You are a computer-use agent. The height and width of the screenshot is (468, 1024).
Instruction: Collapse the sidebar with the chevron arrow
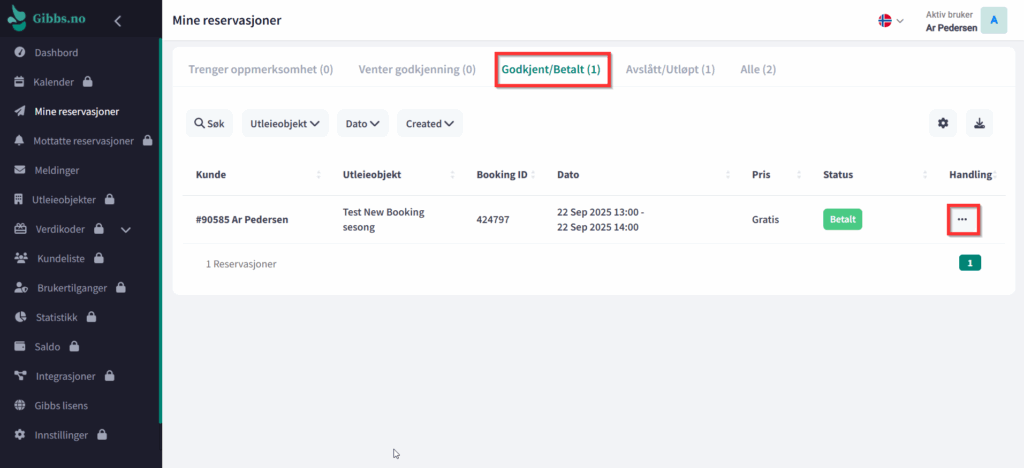point(118,21)
